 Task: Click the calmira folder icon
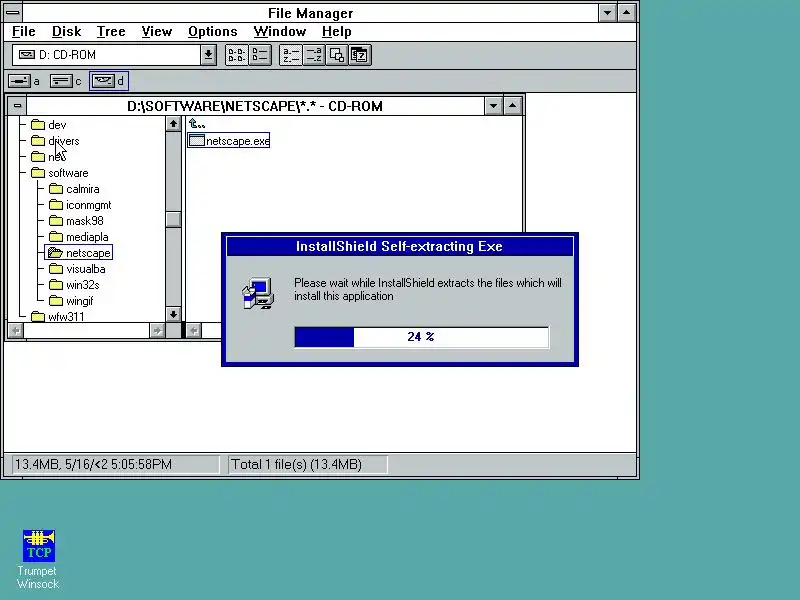[x=56, y=189]
